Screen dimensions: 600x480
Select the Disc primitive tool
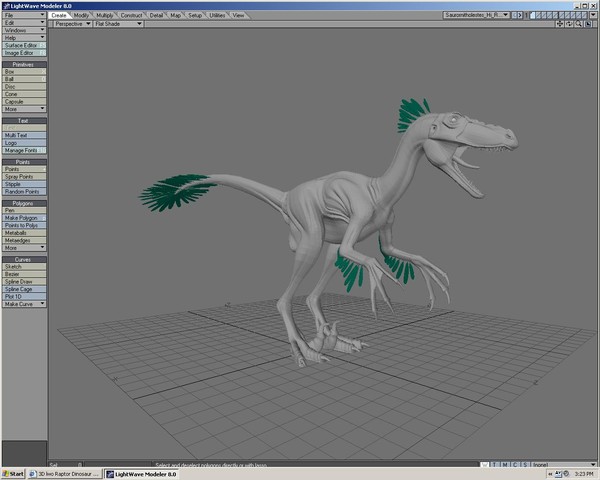click(24, 87)
